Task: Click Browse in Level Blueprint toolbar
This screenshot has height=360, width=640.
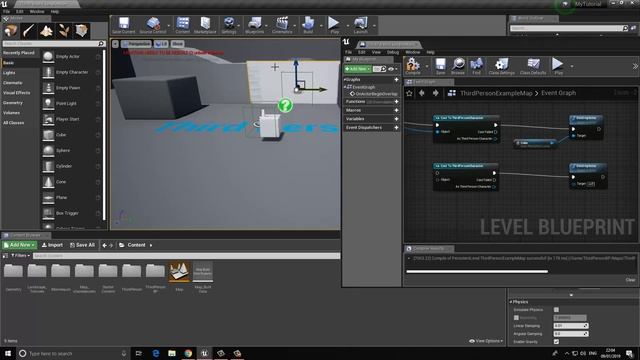Action: (x=458, y=66)
